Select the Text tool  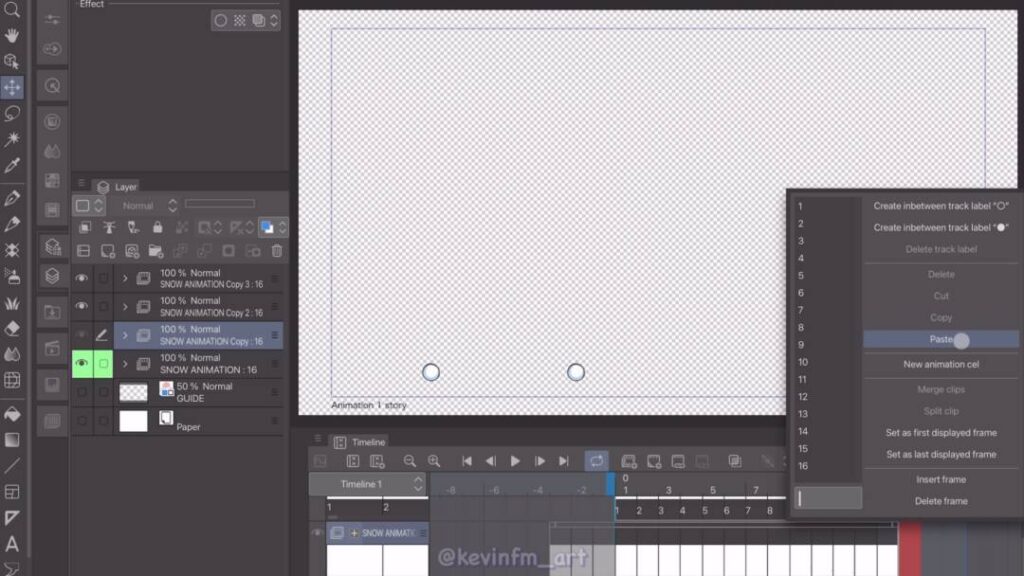click(12, 543)
